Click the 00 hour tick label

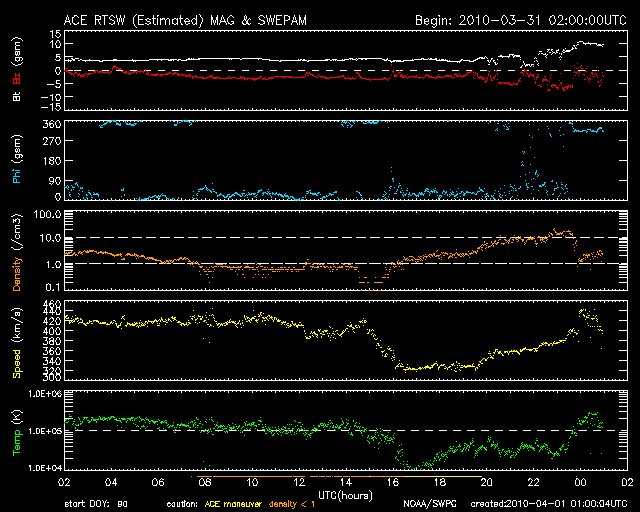point(580,482)
